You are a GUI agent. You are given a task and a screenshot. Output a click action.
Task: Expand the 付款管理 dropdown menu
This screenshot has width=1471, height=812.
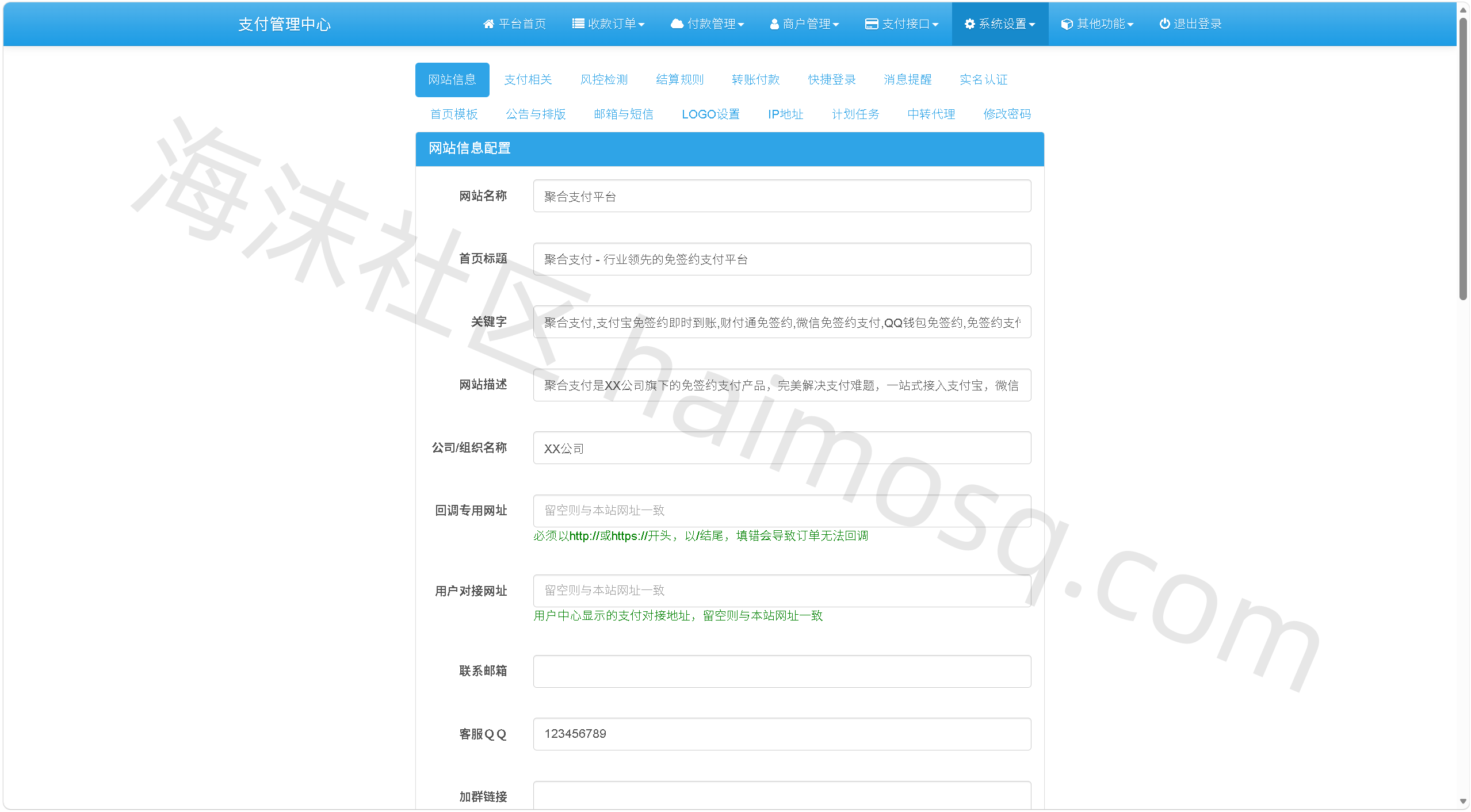coord(707,24)
